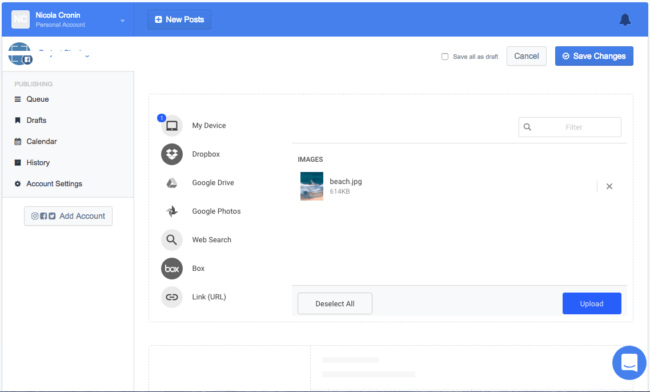Click the 614KB file size text
The height and width of the screenshot is (392, 650).
pyautogui.click(x=340, y=191)
